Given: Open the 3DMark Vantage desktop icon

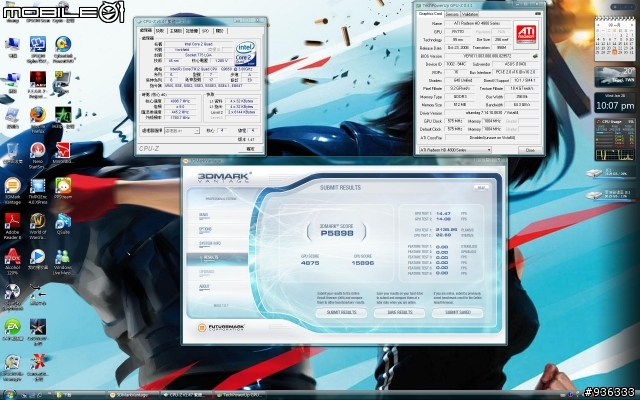Looking at the screenshot, I should click(12, 191).
